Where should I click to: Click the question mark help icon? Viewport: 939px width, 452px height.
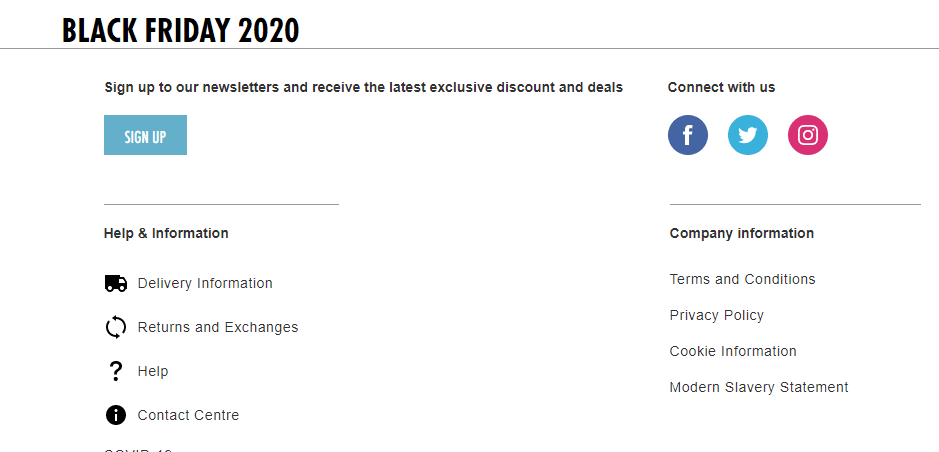coord(116,371)
